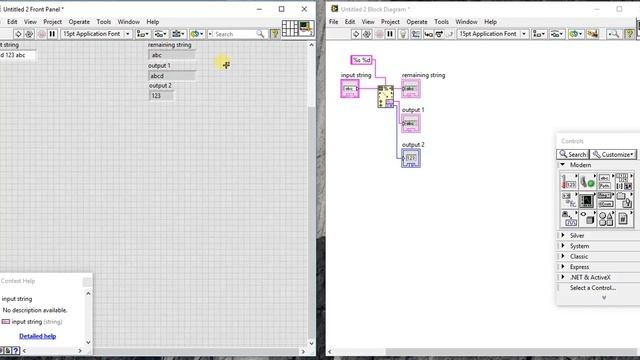Open Decorations subpalette in Modern controls
The image size is (640, 360).
tap(606, 219)
